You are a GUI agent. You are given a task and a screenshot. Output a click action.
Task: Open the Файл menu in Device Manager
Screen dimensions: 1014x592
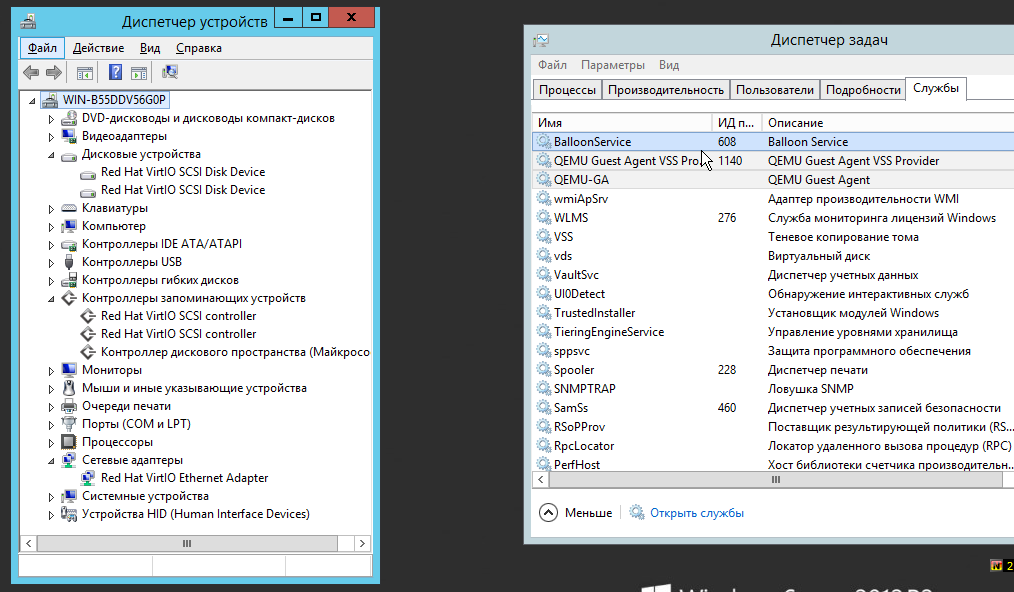click(42, 48)
